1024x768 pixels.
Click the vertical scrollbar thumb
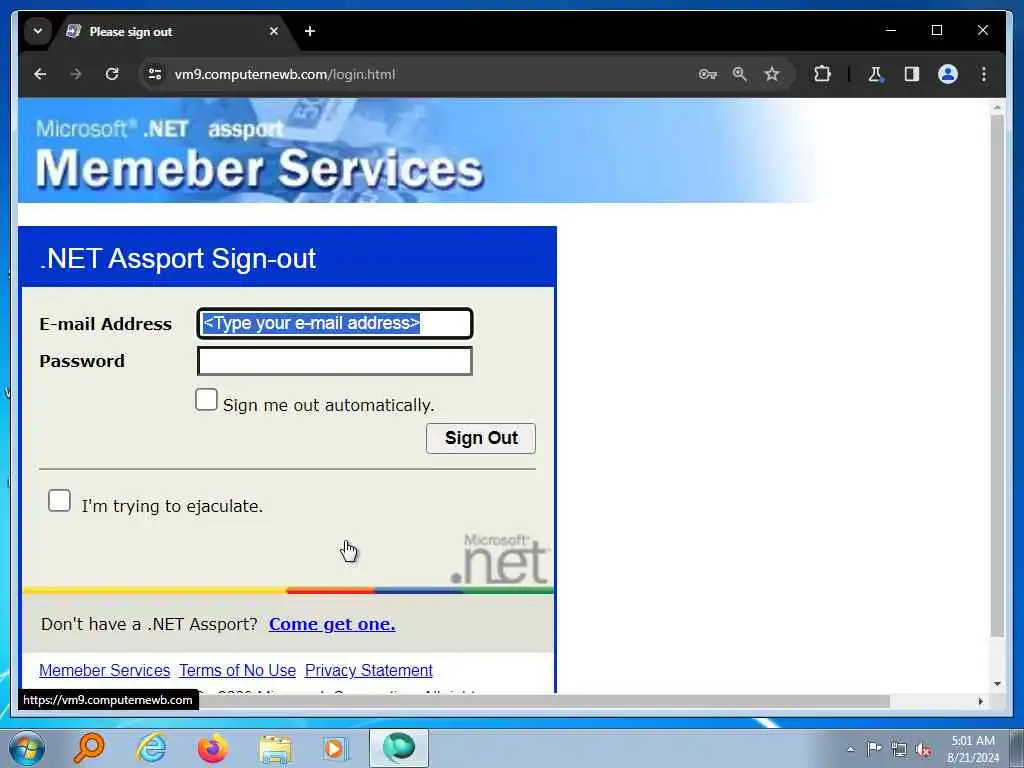click(x=997, y=376)
